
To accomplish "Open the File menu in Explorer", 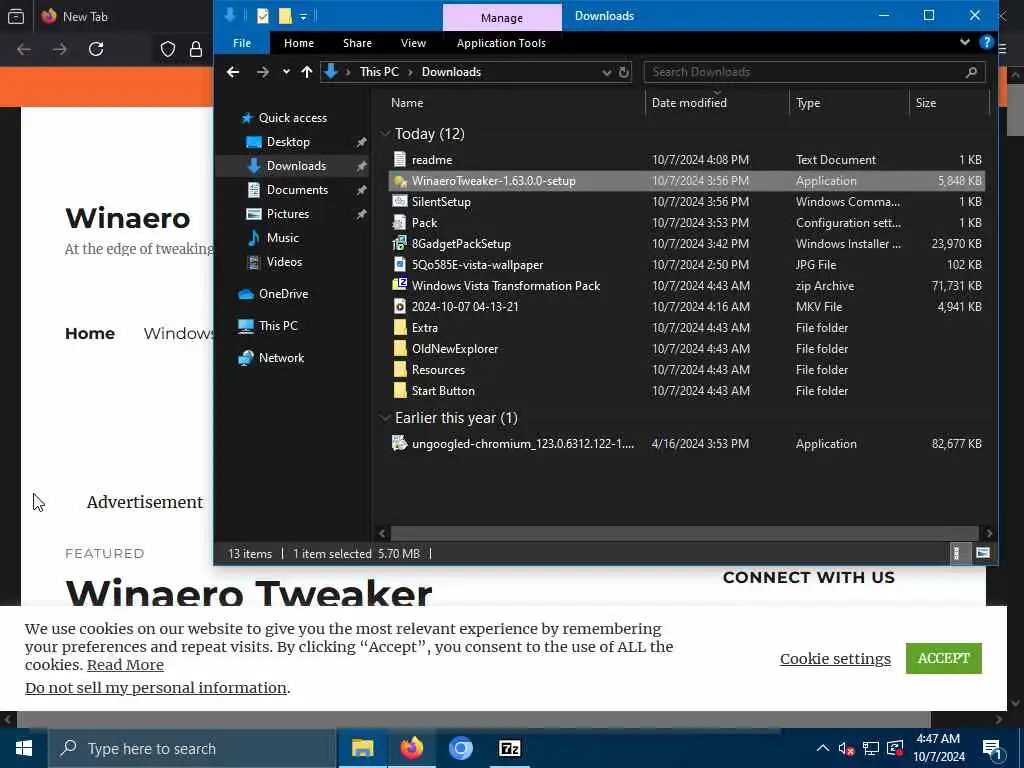I will [x=242, y=43].
